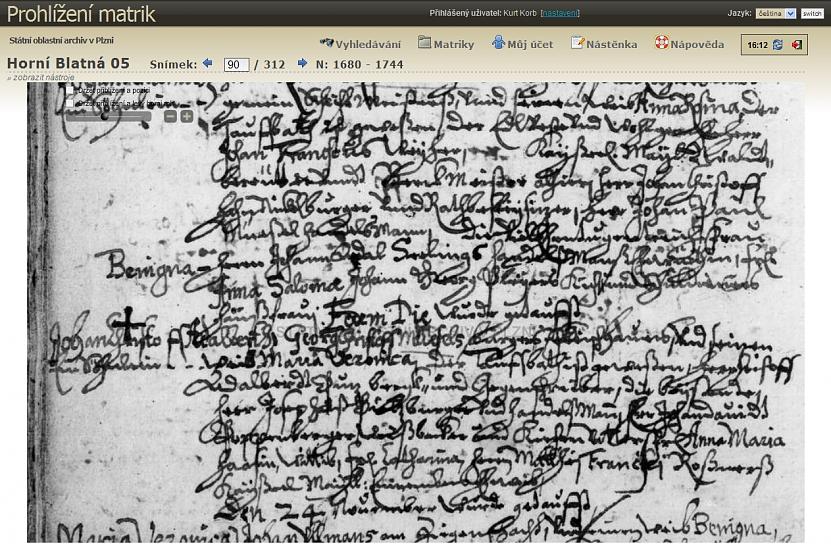The image size is (831, 544).
Task: Zoom out with the minus button
Action: [170, 116]
